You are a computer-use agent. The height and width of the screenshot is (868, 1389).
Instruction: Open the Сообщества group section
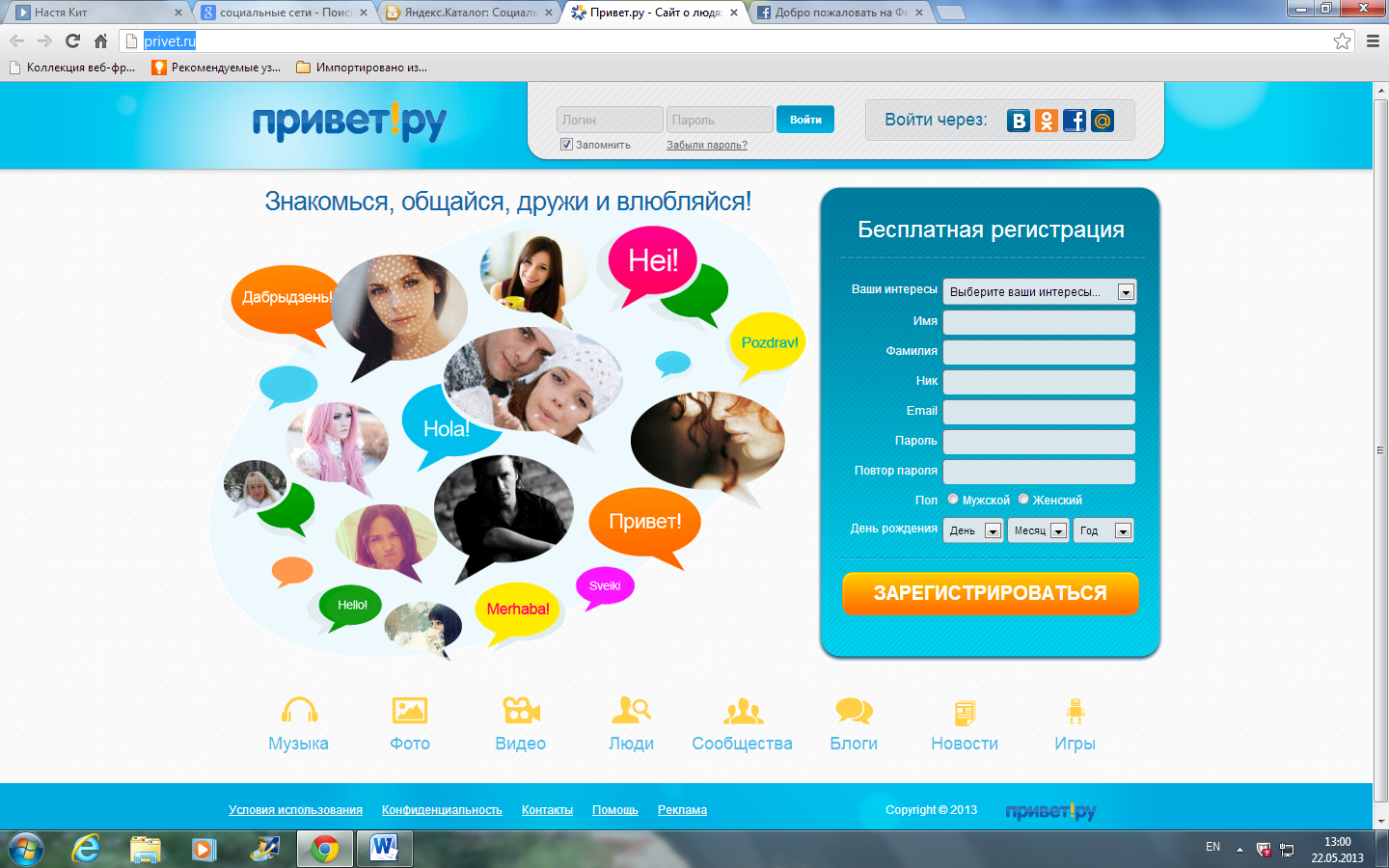743,724
